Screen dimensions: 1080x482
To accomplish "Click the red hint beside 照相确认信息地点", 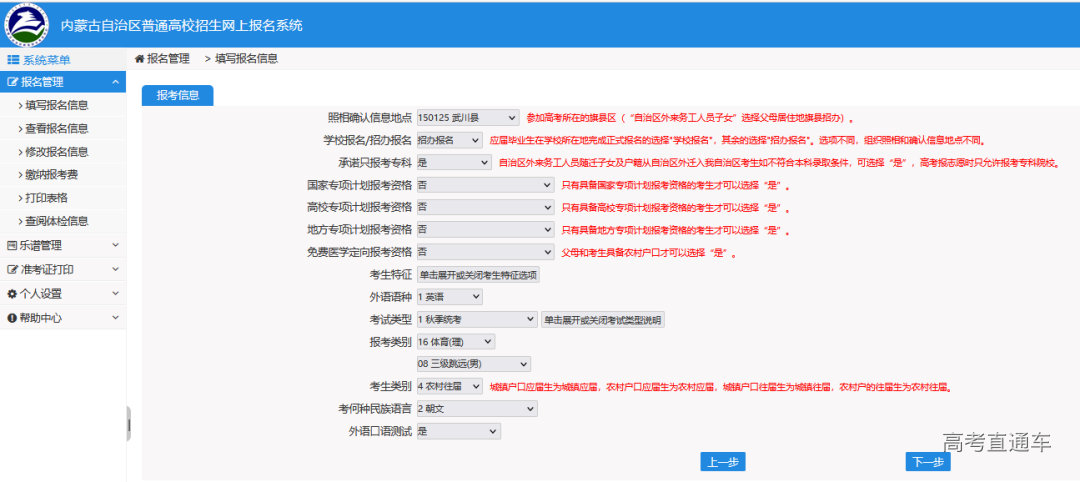I will point(690,118).
